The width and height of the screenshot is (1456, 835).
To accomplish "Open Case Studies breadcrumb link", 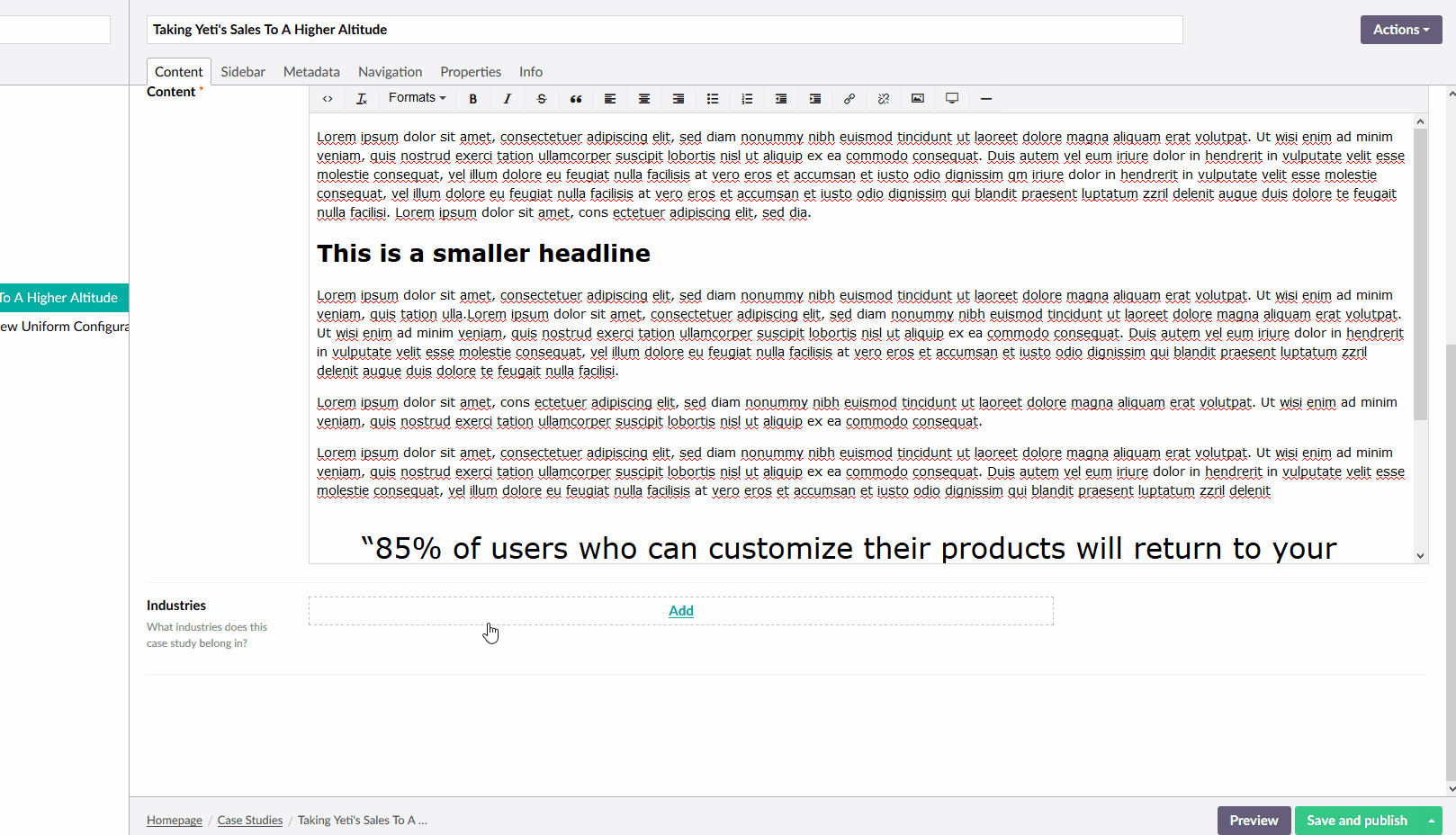I will (250, 821).
